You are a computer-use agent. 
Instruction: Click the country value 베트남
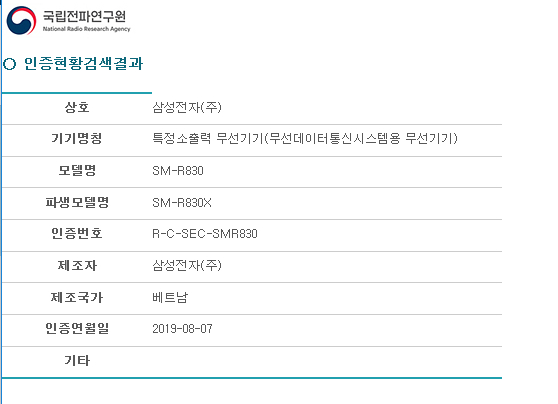tap(170, 297)
